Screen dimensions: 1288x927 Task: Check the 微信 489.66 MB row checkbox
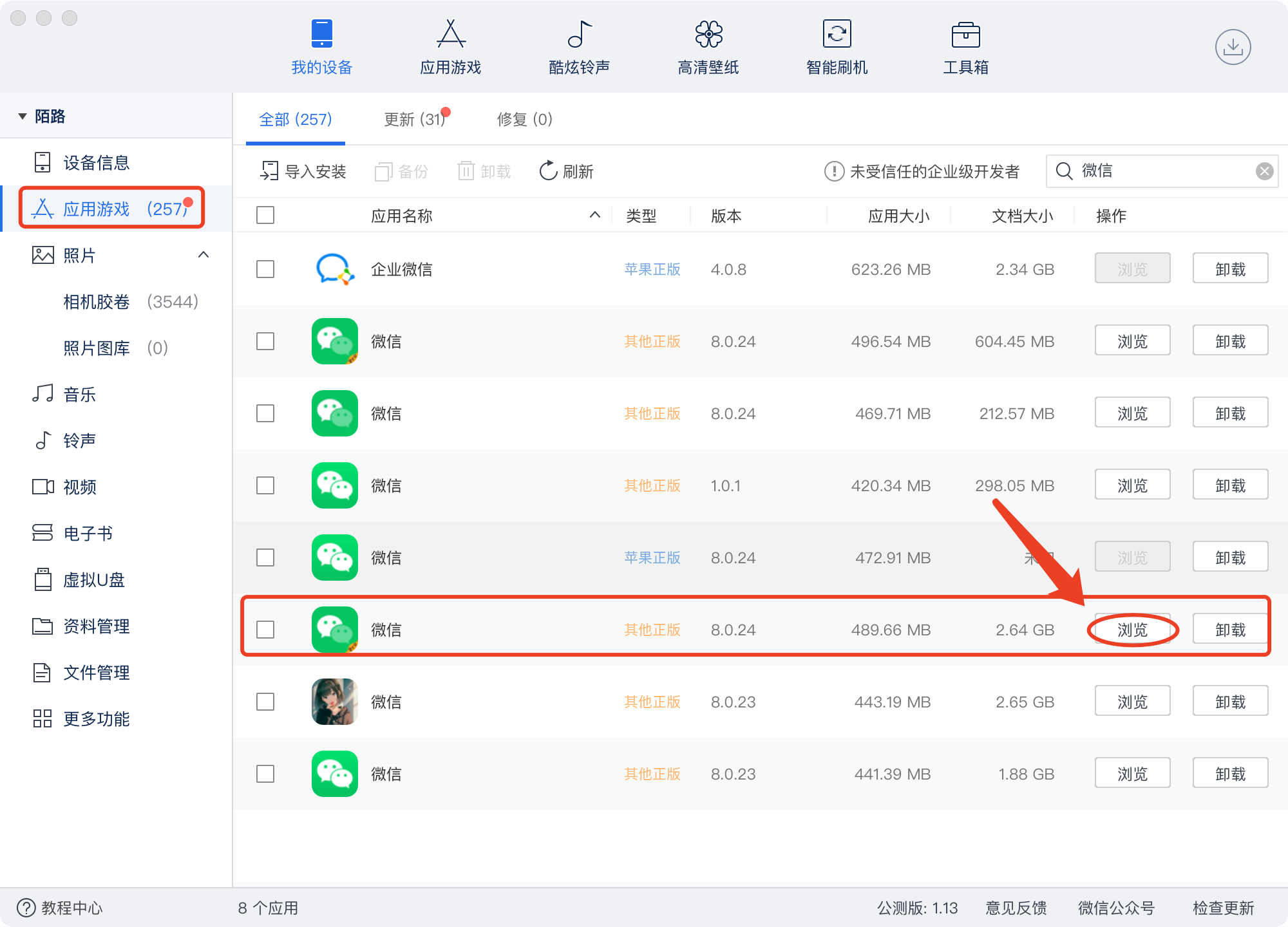265,630
